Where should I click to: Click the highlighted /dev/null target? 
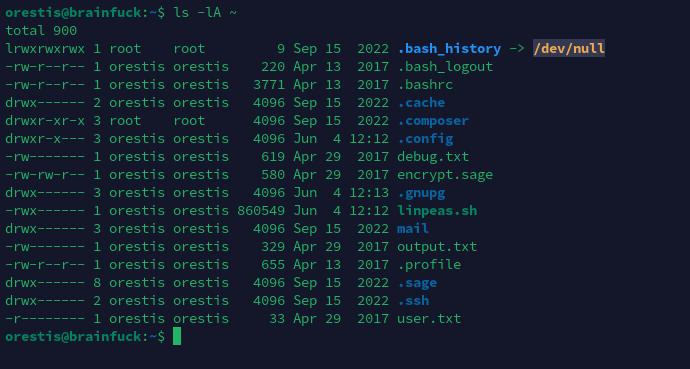569,48
